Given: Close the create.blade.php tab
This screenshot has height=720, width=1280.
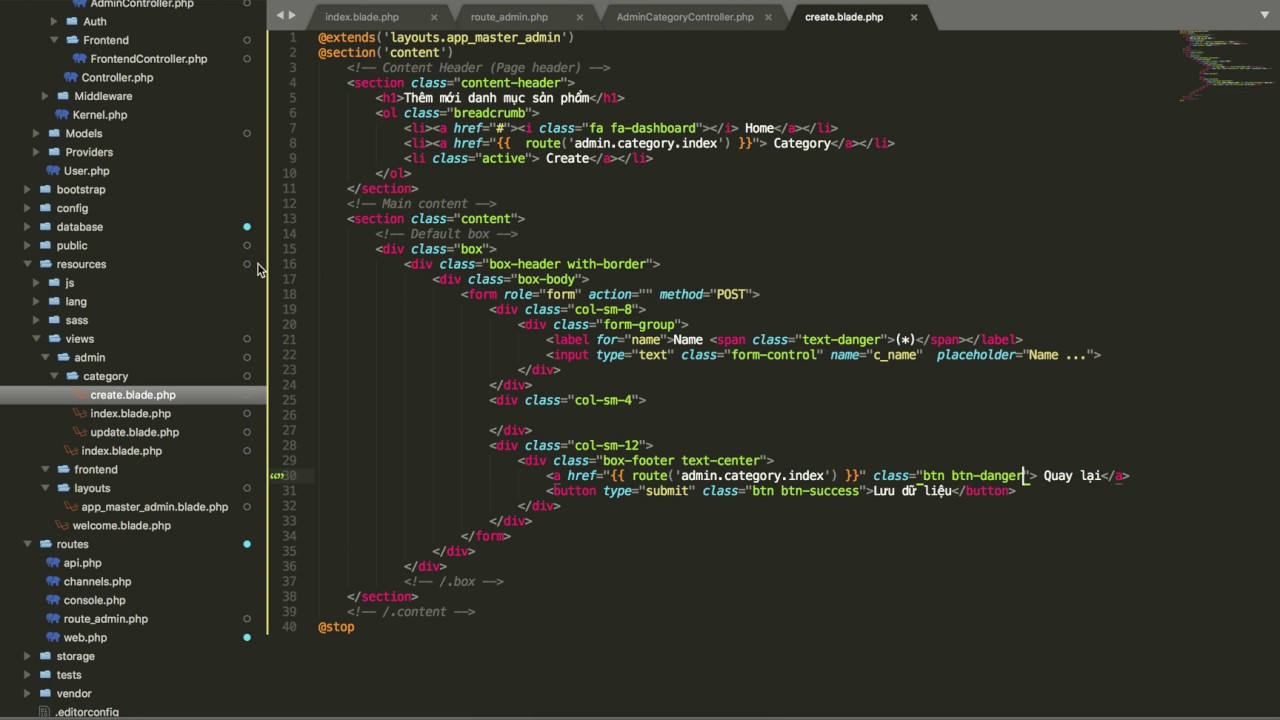Looking at the screenshot, I should coord(914,17).
